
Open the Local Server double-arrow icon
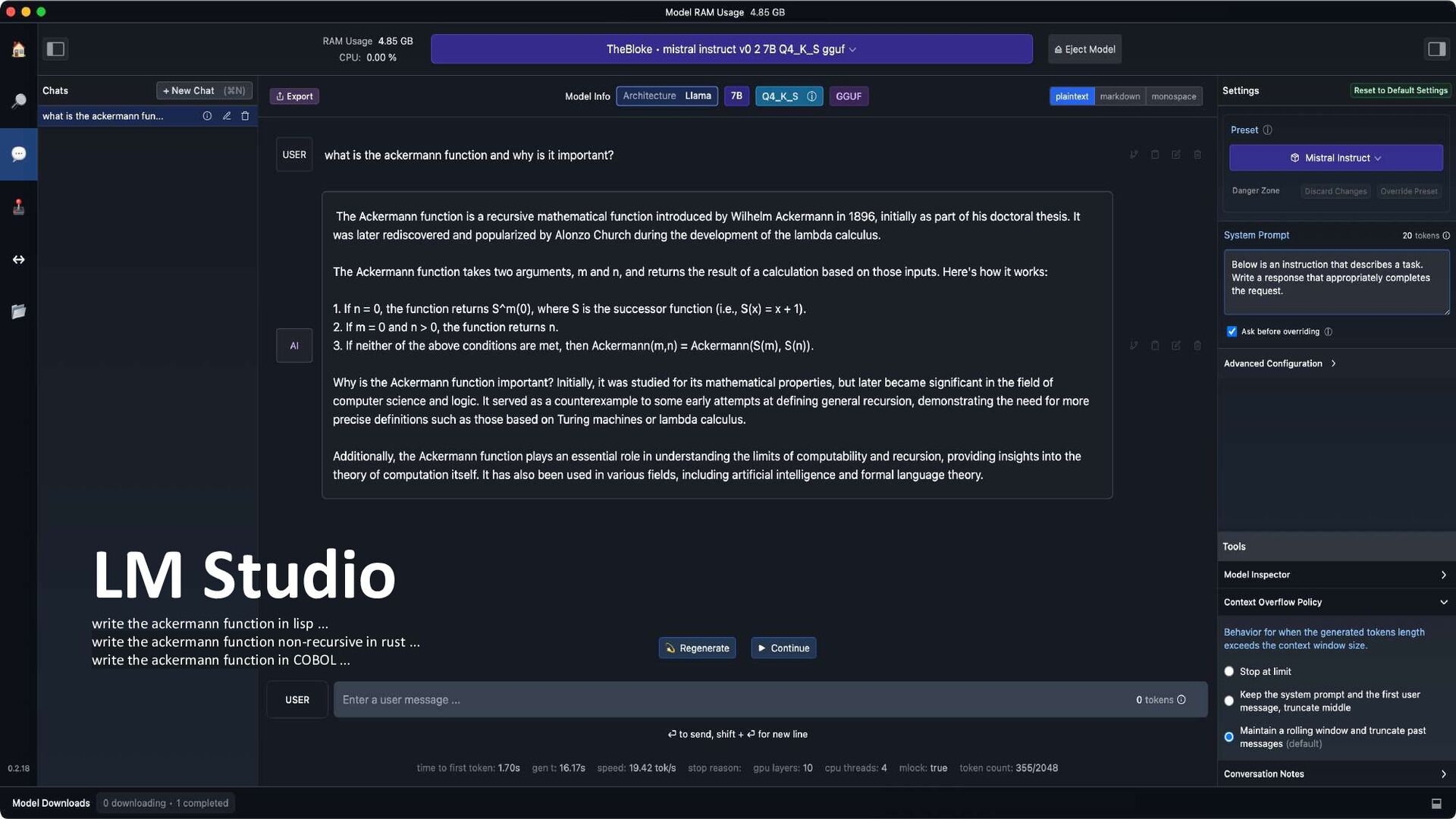pos(18,259)
